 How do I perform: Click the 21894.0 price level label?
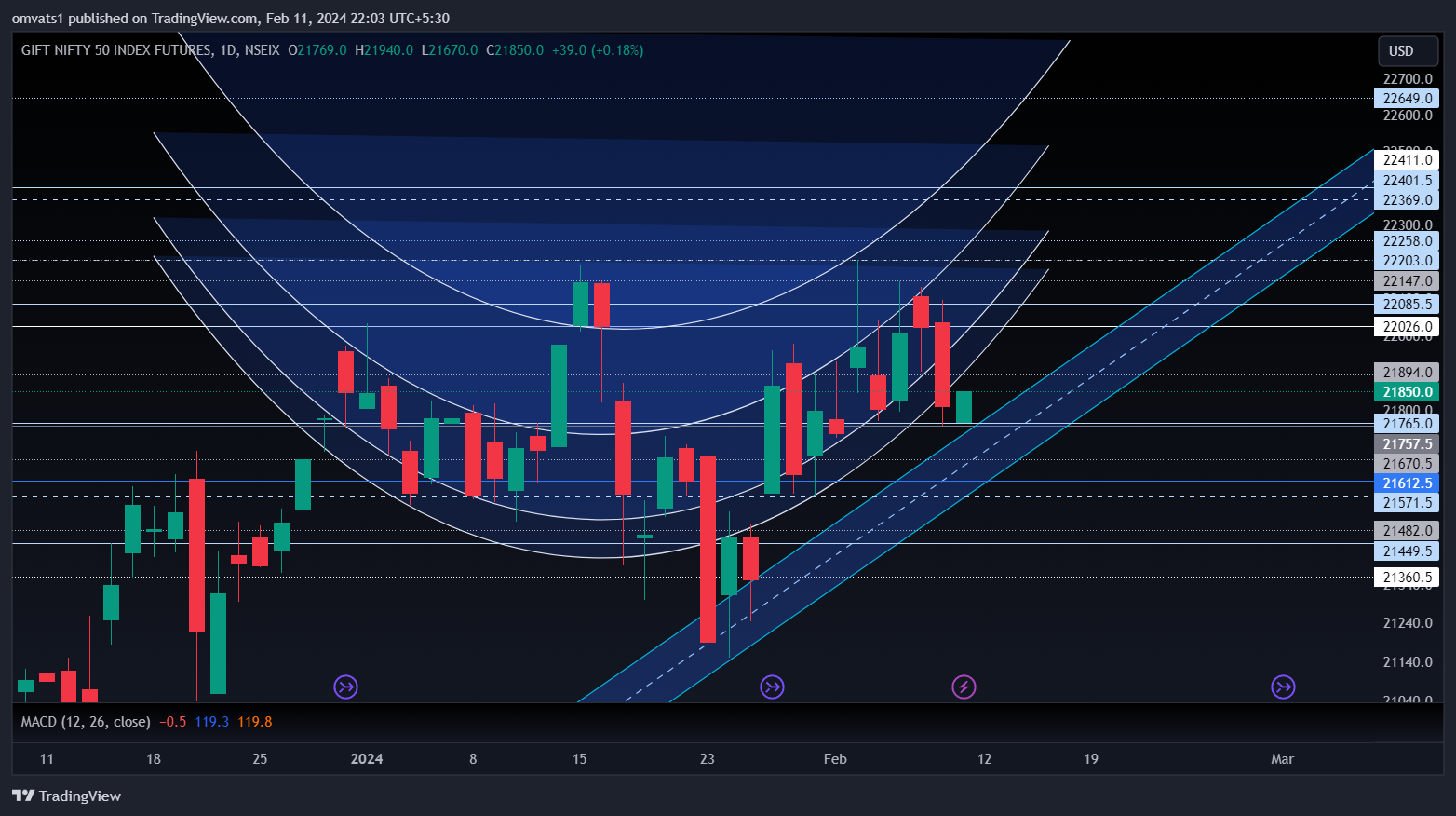point(1407,373)
